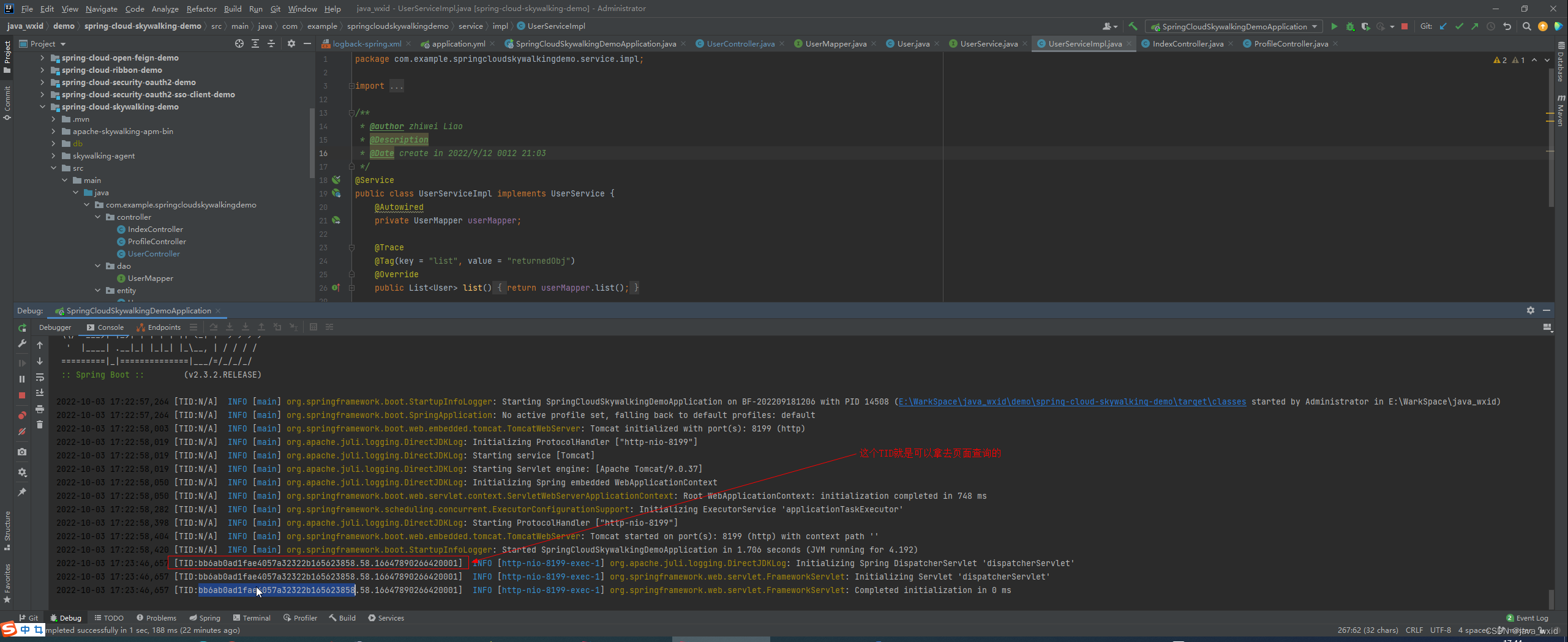
Task: Click the editor warnings indicator
Action: pos(1509,60)
